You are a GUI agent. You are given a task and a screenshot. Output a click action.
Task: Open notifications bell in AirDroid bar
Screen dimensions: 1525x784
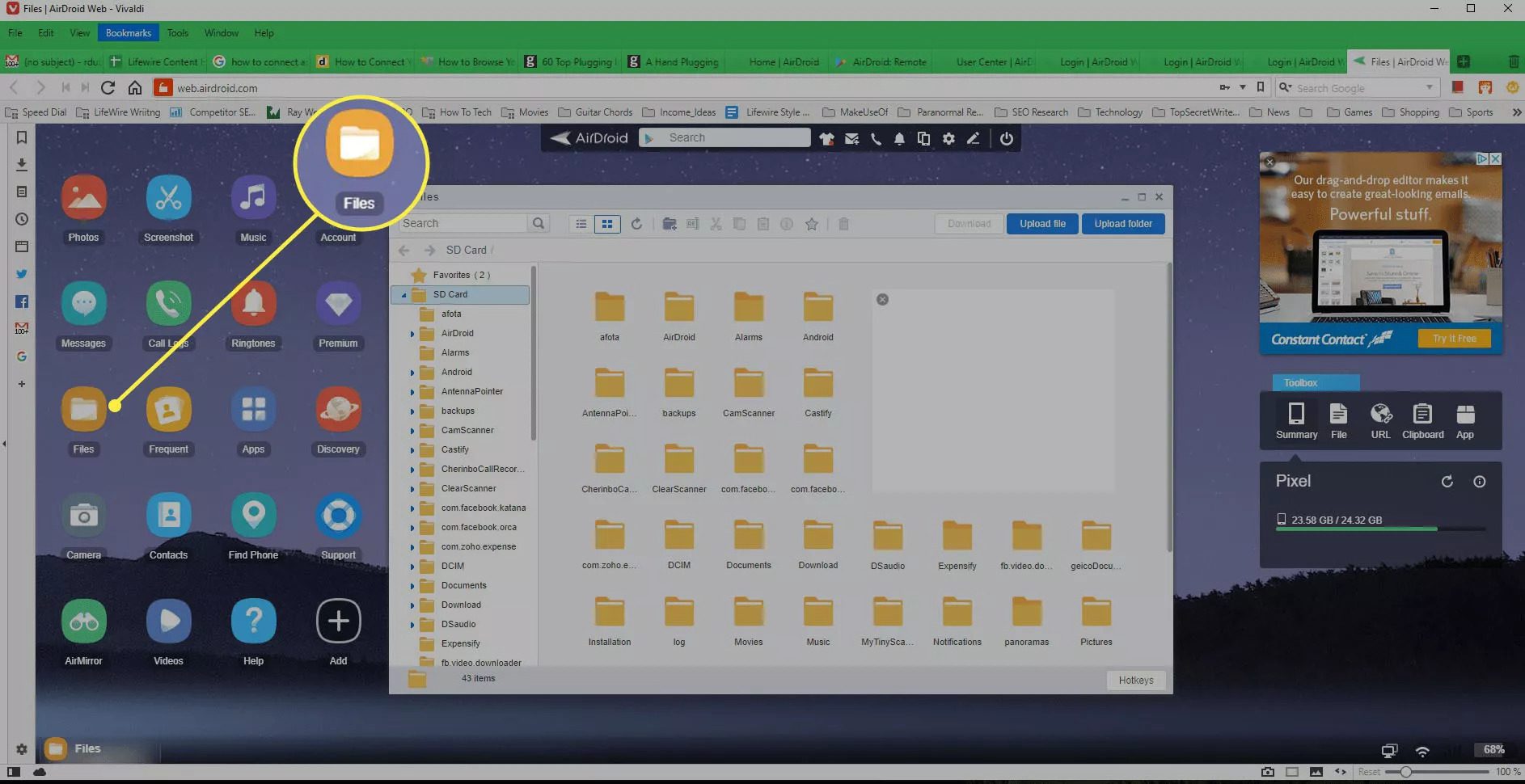[x=899, y=138]
